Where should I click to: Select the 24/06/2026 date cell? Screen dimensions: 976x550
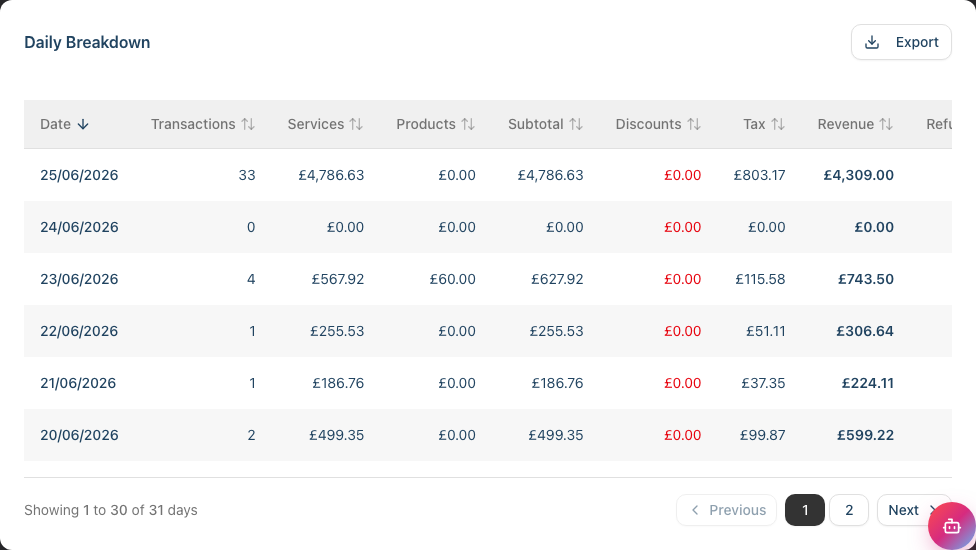tap(79, 228)
